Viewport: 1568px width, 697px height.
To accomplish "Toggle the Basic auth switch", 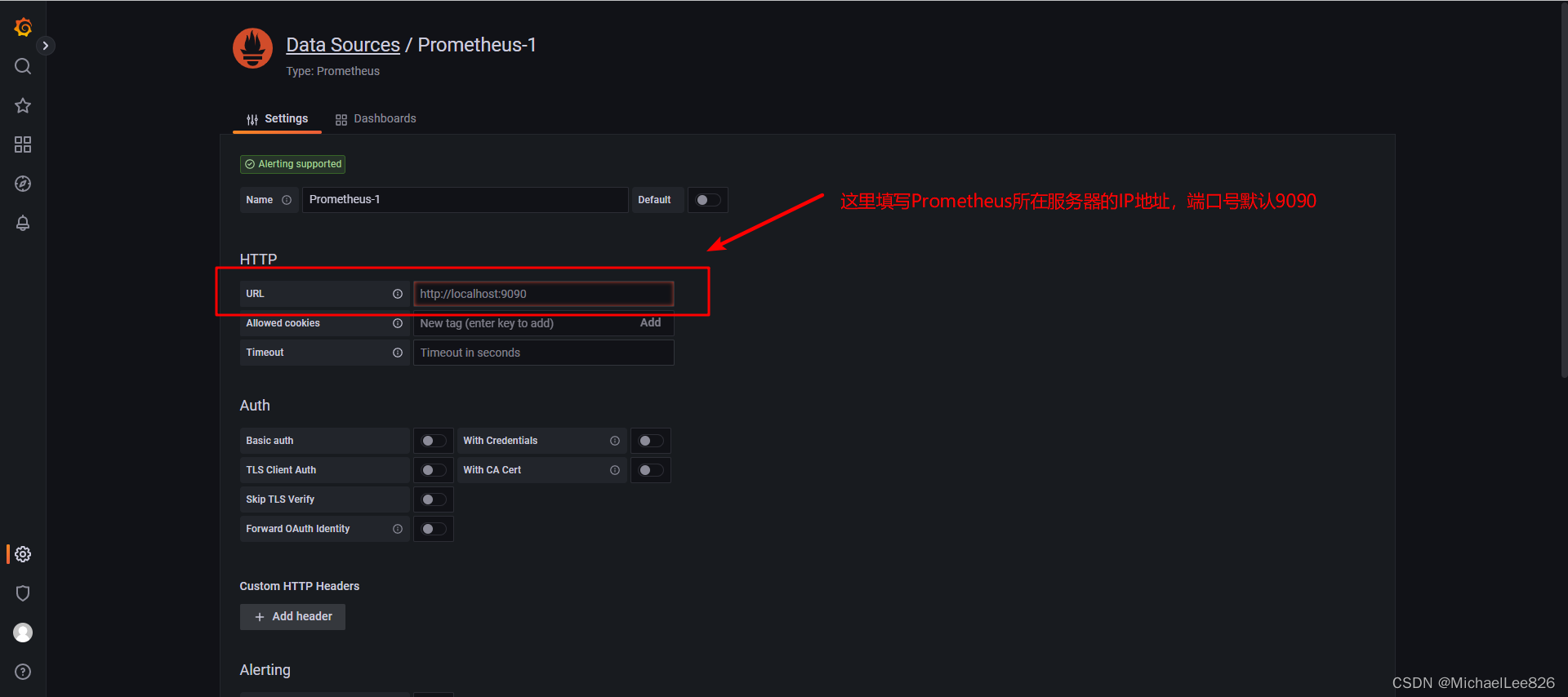I will pos(434,441).
